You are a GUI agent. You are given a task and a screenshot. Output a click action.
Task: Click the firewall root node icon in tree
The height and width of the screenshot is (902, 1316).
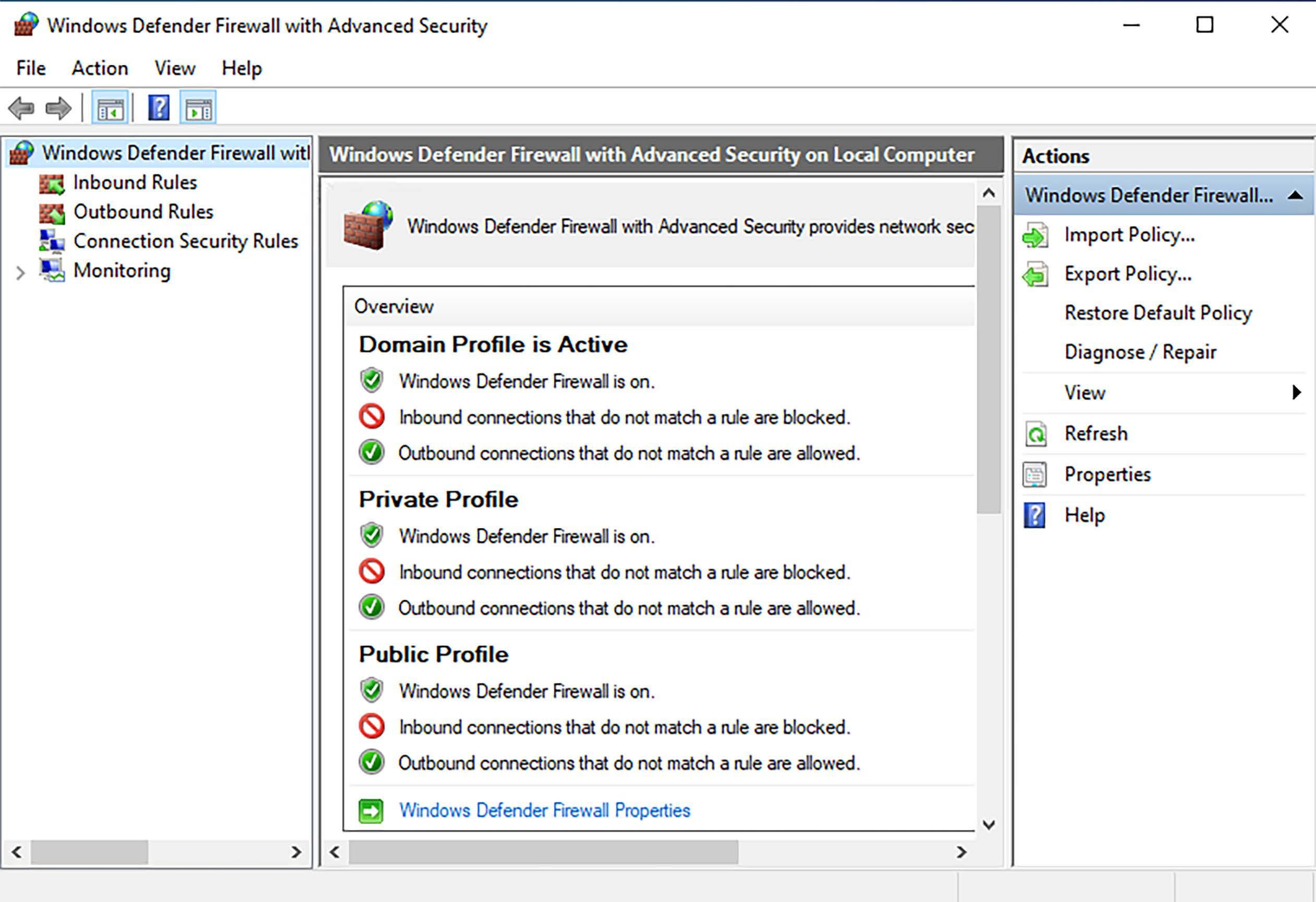point(21,153)
